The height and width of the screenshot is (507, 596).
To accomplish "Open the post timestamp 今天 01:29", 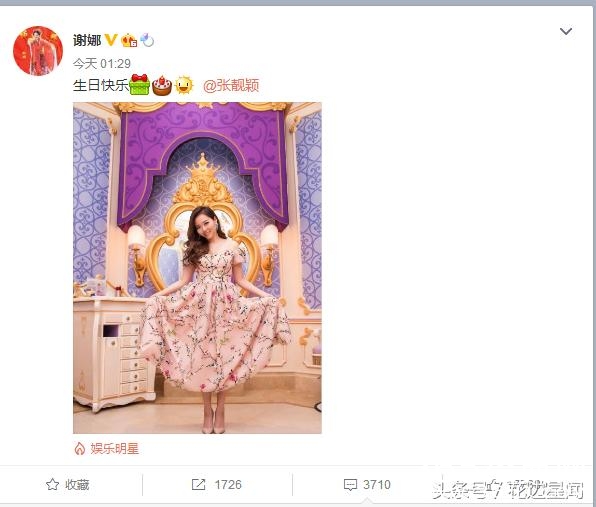I will [x=102, y=63].
